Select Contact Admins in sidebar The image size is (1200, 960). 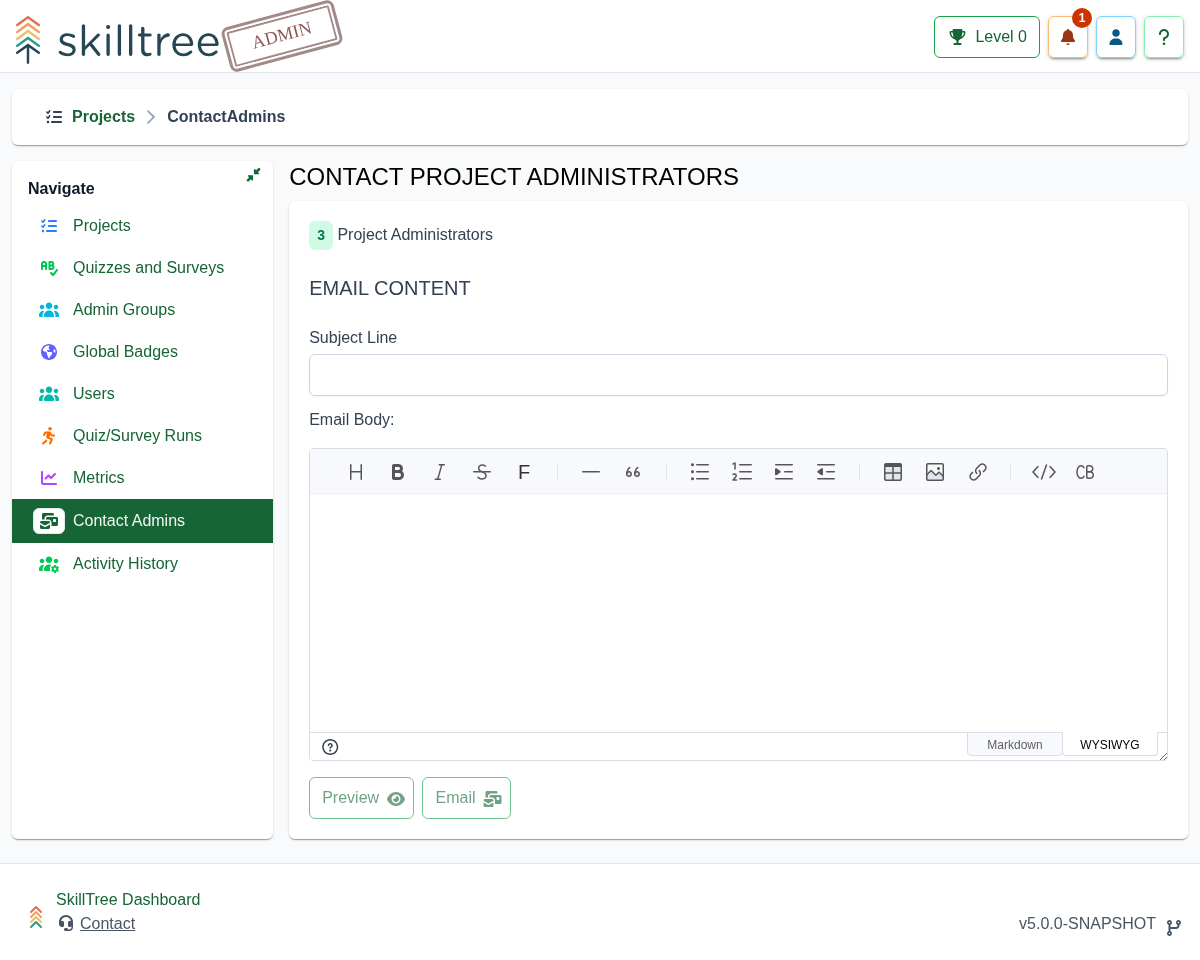[x=142, y=521]
